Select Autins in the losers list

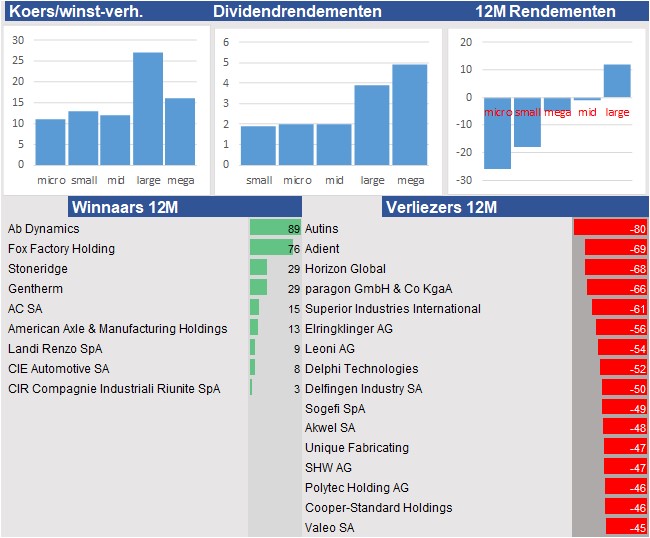click(322, 229)
